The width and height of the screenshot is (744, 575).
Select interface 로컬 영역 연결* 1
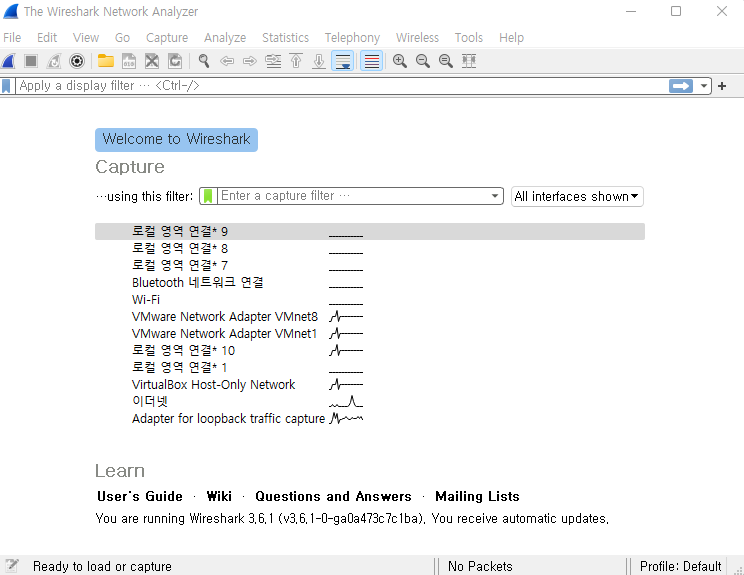pyautogui.click(x=370, y=368)
